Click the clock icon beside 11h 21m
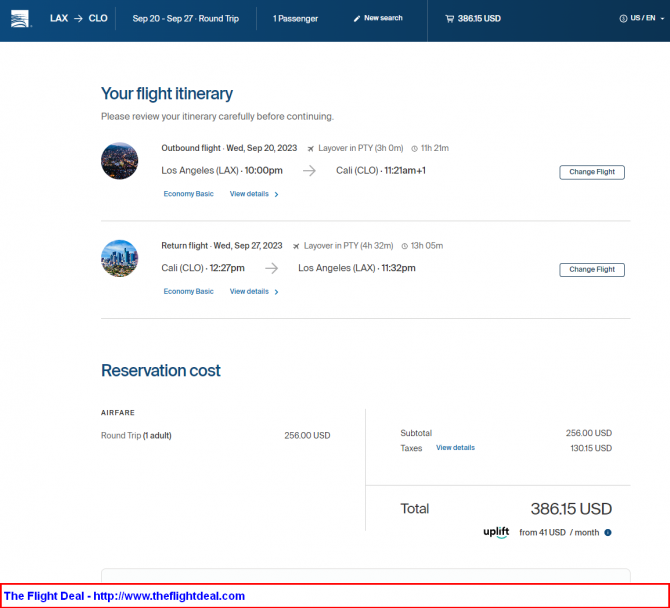The image size is (670, 608). click(414, 148)
